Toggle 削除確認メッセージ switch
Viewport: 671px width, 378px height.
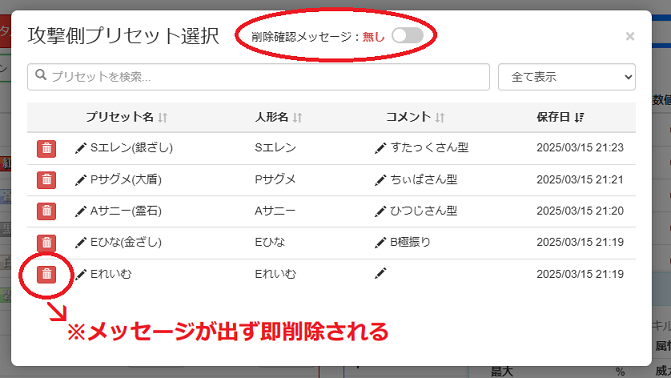(x=407, y=36)
